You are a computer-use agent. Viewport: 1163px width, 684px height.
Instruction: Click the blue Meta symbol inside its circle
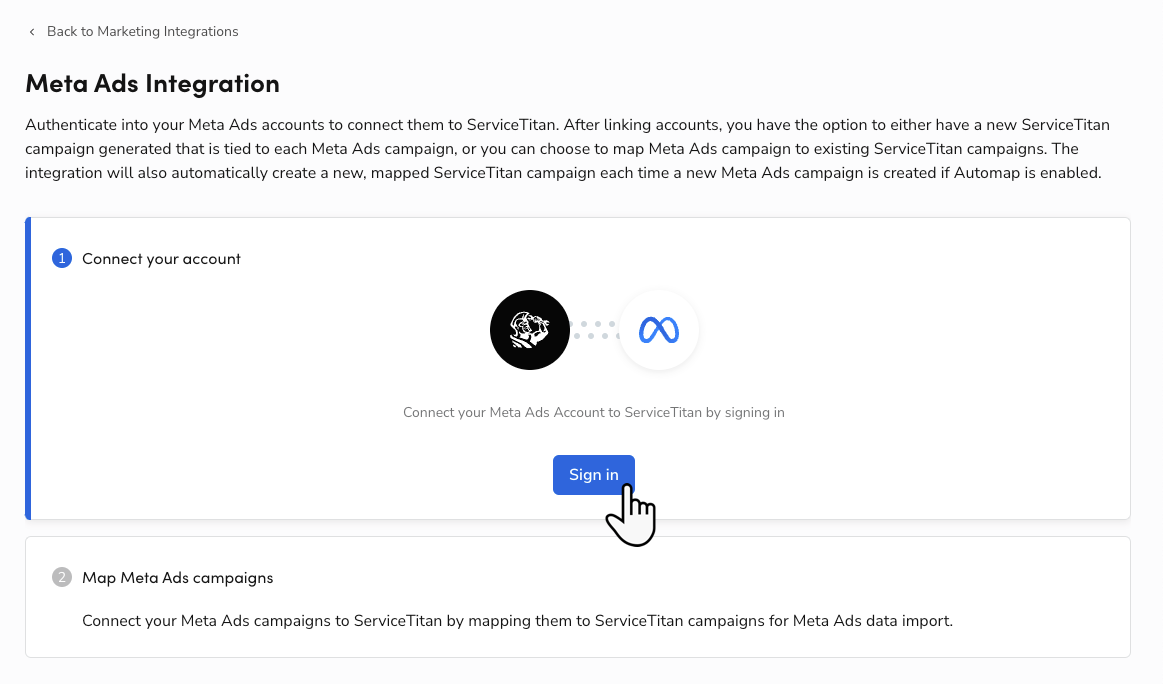pyautogui.click(x=659, y=330)
